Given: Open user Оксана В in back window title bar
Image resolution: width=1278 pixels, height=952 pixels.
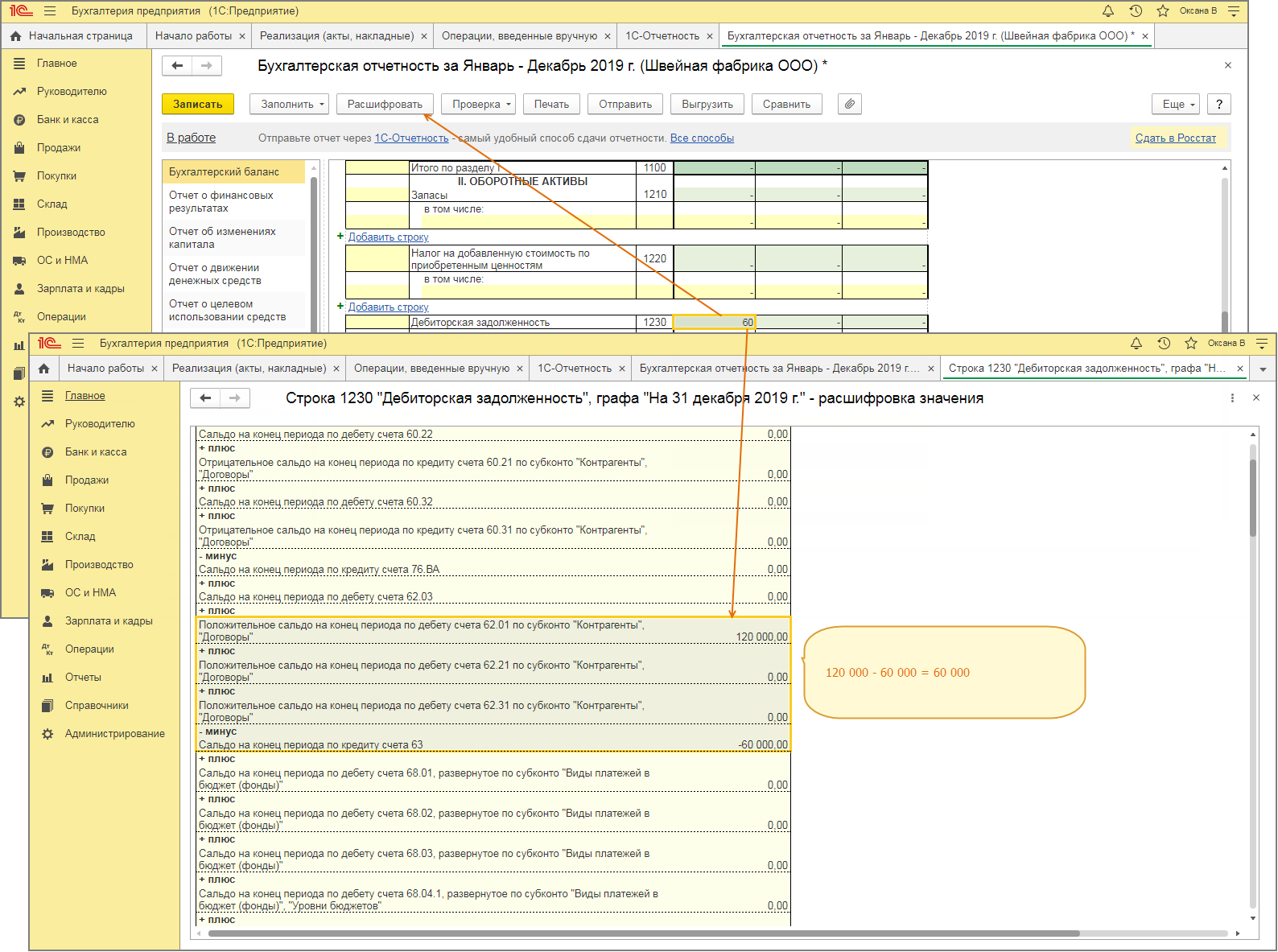Looking at the screenshot, I should (x=1198, y=11).
